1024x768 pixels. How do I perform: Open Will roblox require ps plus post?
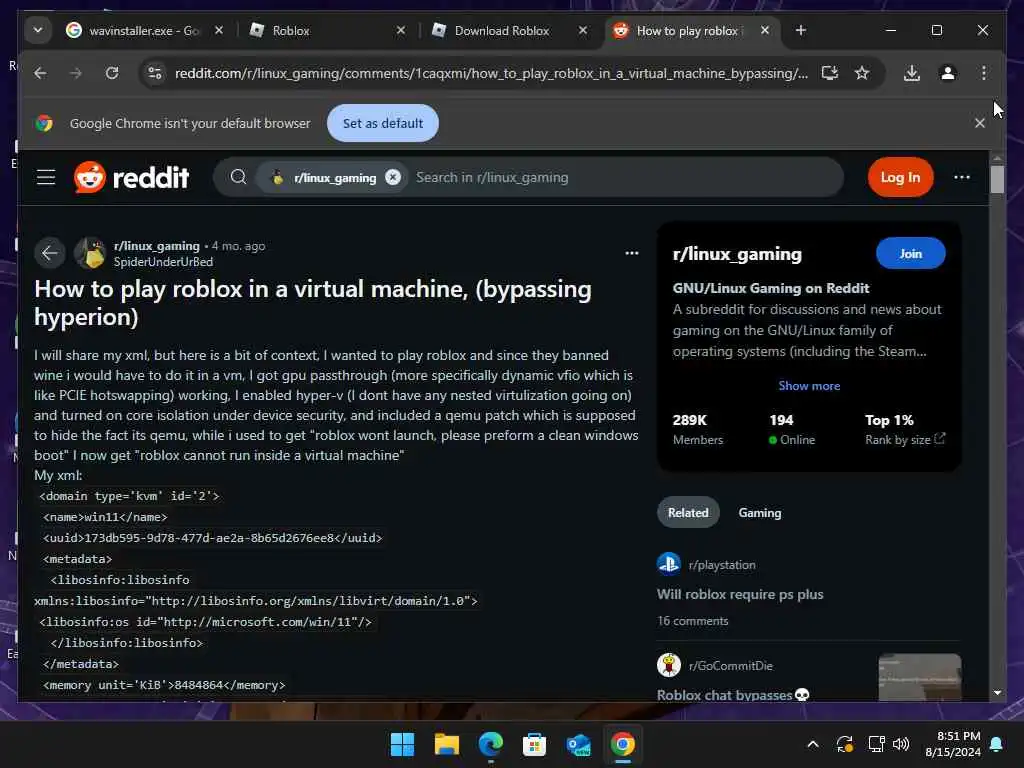[740, 594]
